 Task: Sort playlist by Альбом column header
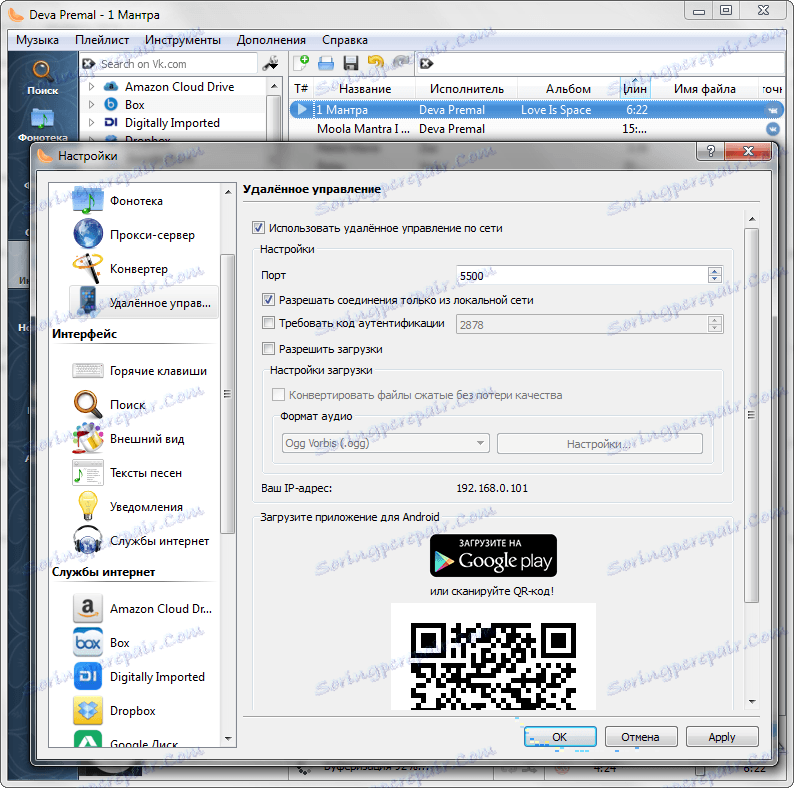[568, 89]
